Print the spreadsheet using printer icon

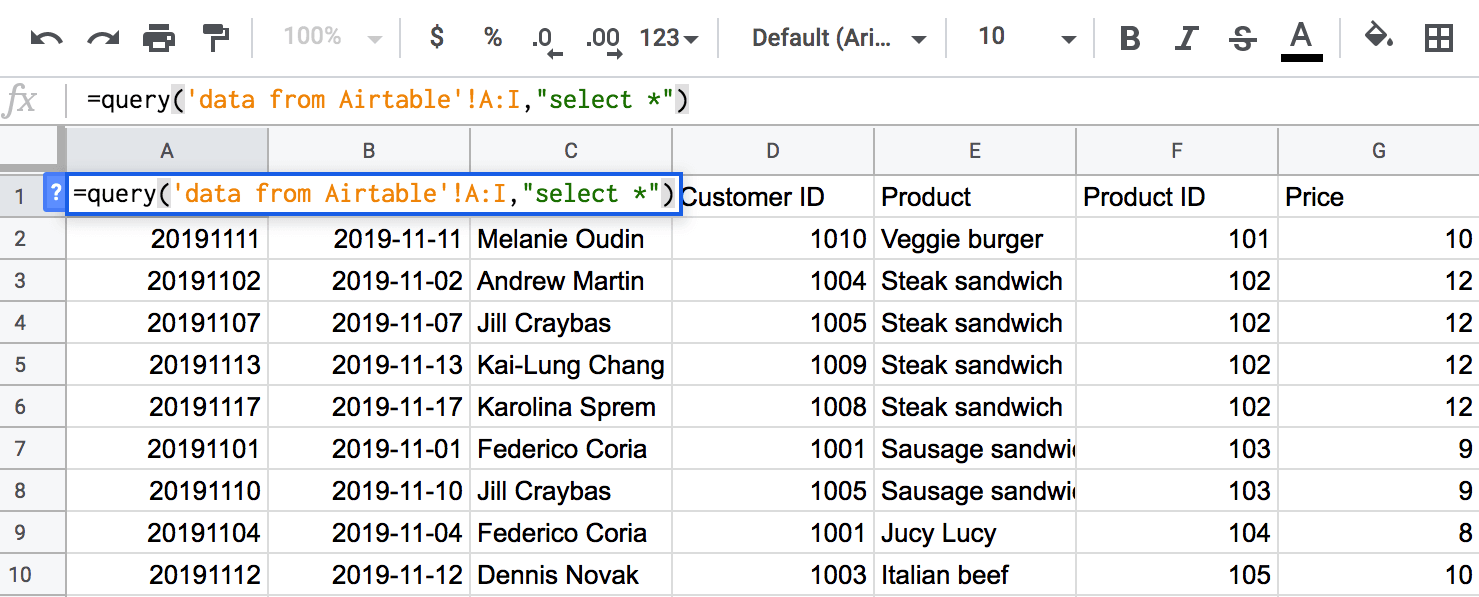tap(159, 39)
